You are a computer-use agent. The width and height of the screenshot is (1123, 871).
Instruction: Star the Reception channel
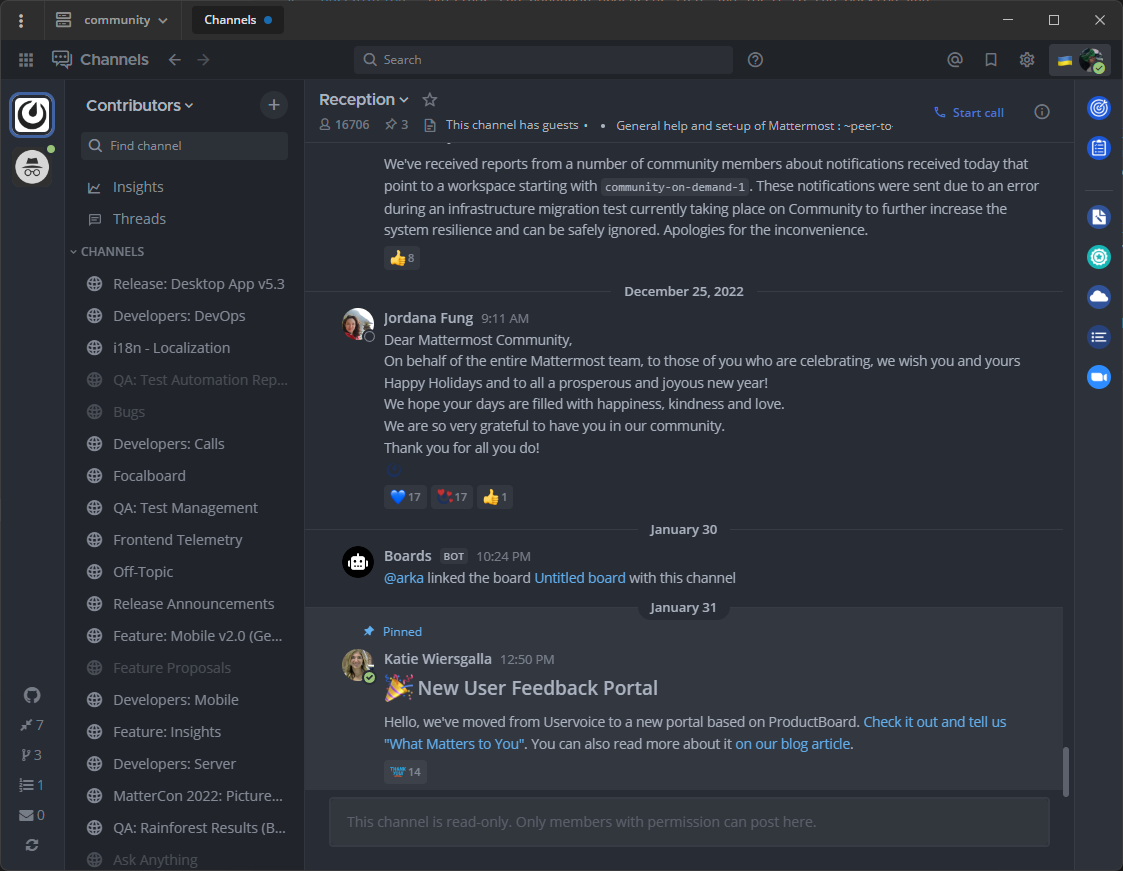tap(429, 99)
